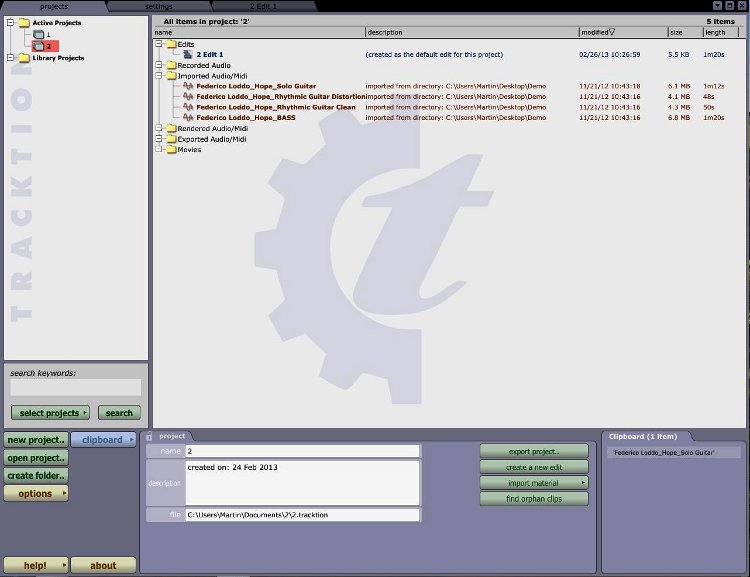Image resolution: width=750 pixels, height=577 pixels.
Task: Select Federico Loddo_Hope_Rhythmic Guitar Clean name
Action: pyautogui.click(x=276, y=107)
